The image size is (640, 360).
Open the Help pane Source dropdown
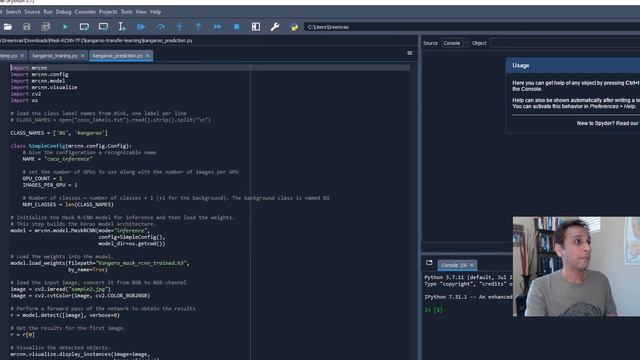455,43
